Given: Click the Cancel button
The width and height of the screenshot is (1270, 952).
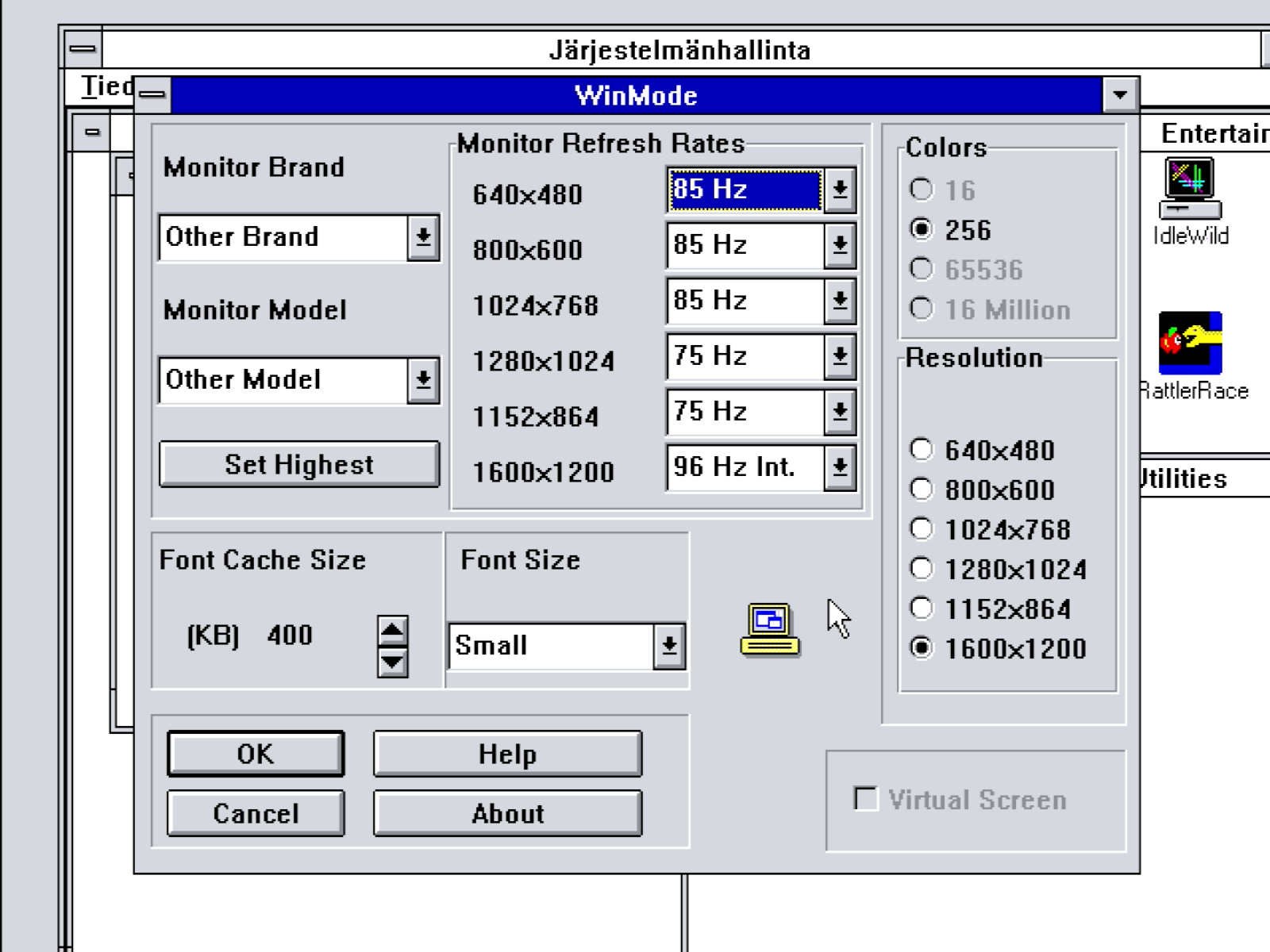Looking at the screenshot, I should tap(256, 813).
